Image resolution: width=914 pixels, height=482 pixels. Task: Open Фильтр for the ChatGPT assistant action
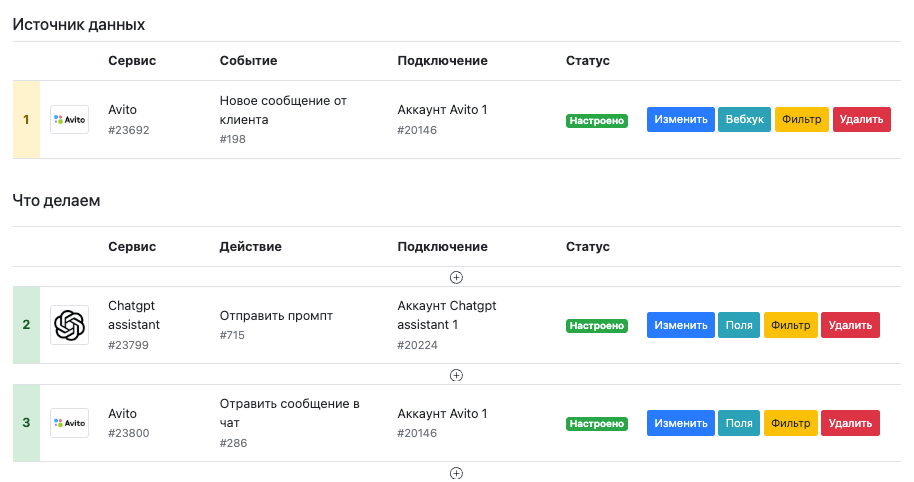[x=790, y=325]
